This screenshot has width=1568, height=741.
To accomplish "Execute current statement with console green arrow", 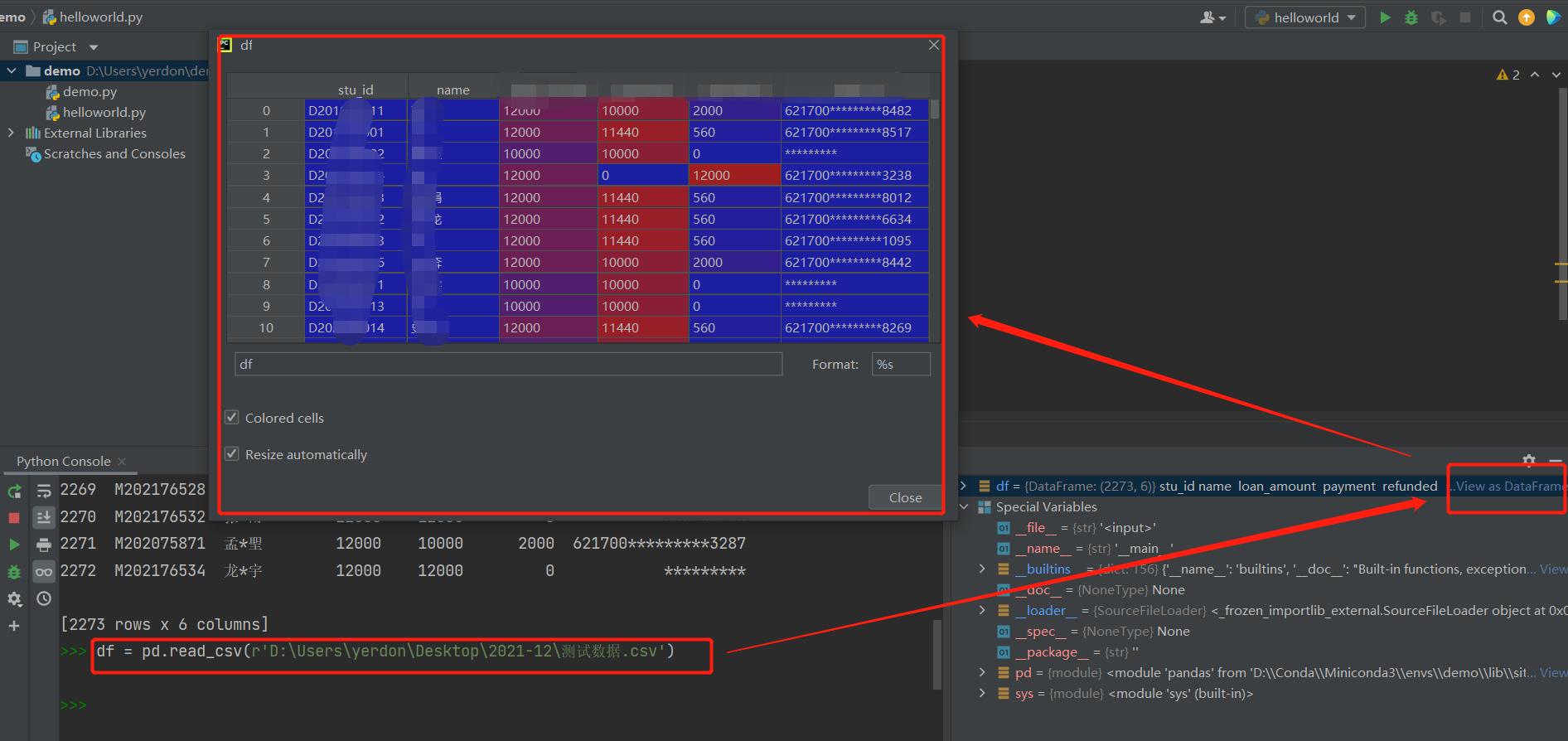I will pyautogui.click(x=14, y=545).
